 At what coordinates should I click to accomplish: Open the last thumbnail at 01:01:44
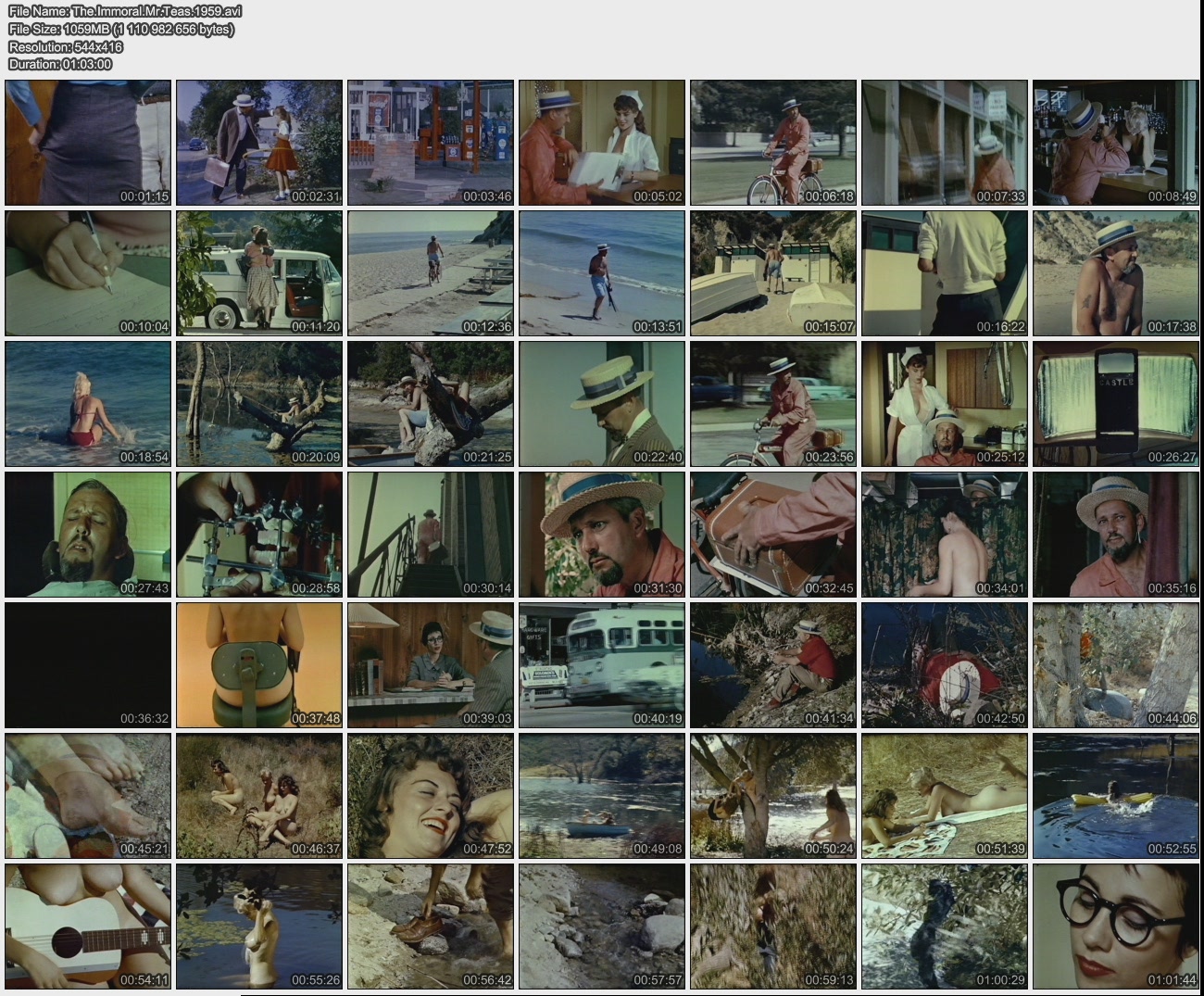(1116, 926)
